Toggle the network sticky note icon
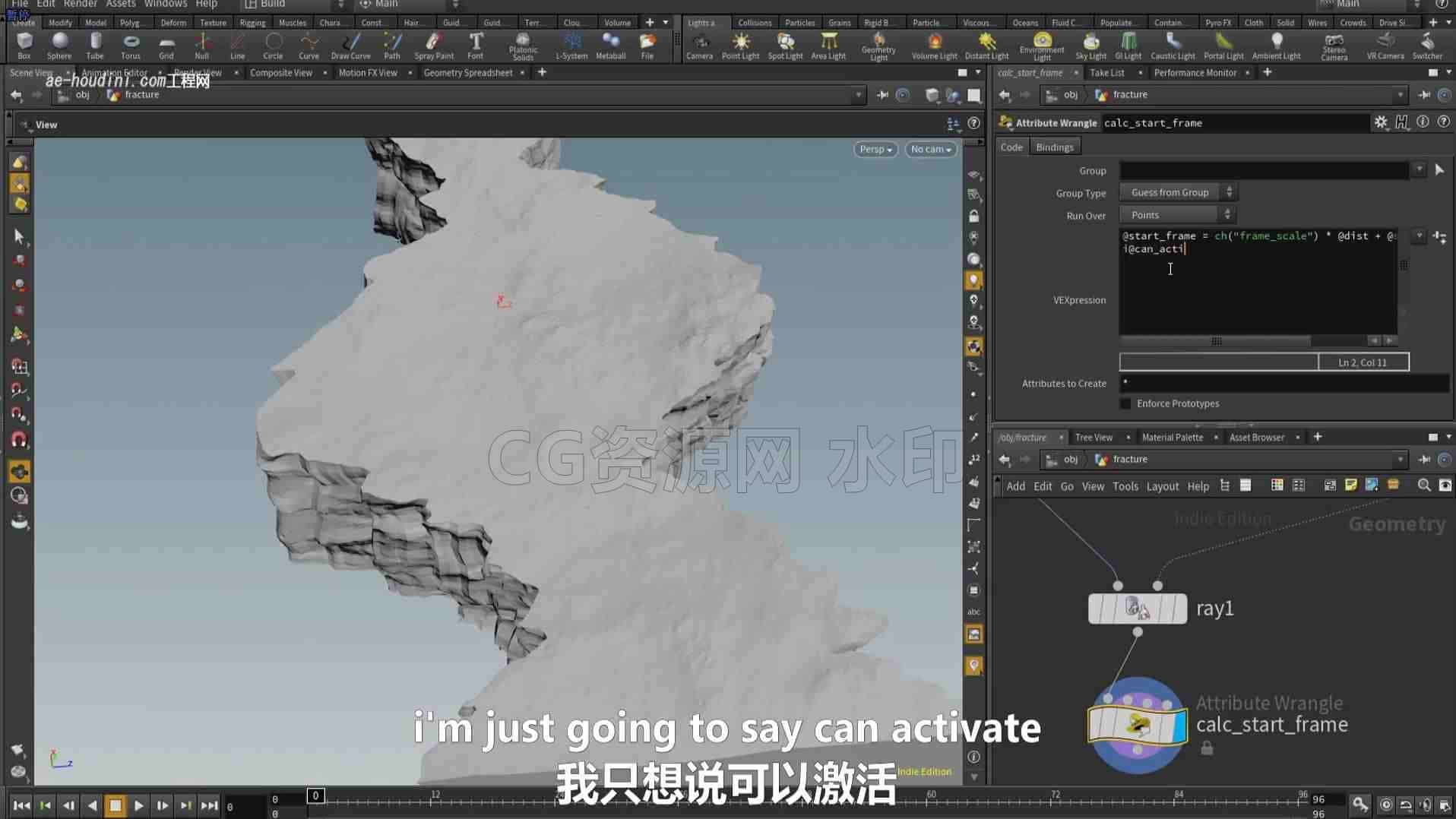The height and width of the screenshot is (819, 1456). (x=1350, y=485)
